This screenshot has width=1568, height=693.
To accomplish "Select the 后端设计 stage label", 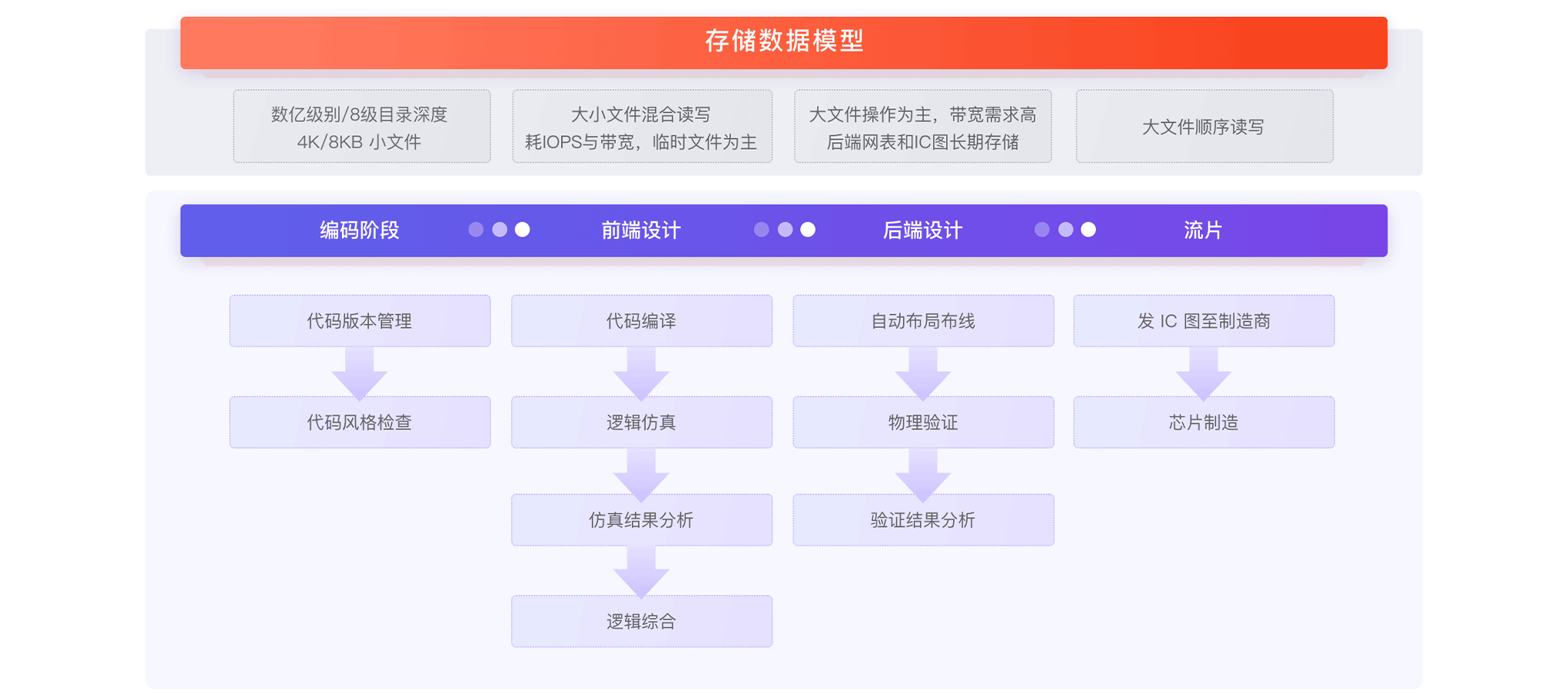I will click(922, 230).
